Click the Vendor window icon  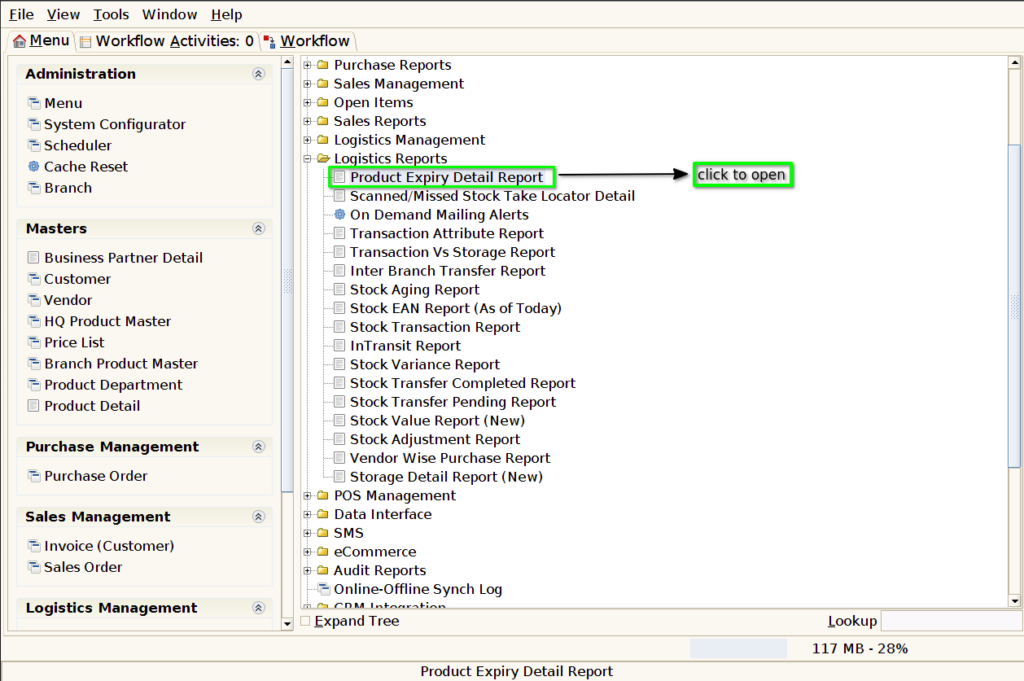[x=34, y=300]
